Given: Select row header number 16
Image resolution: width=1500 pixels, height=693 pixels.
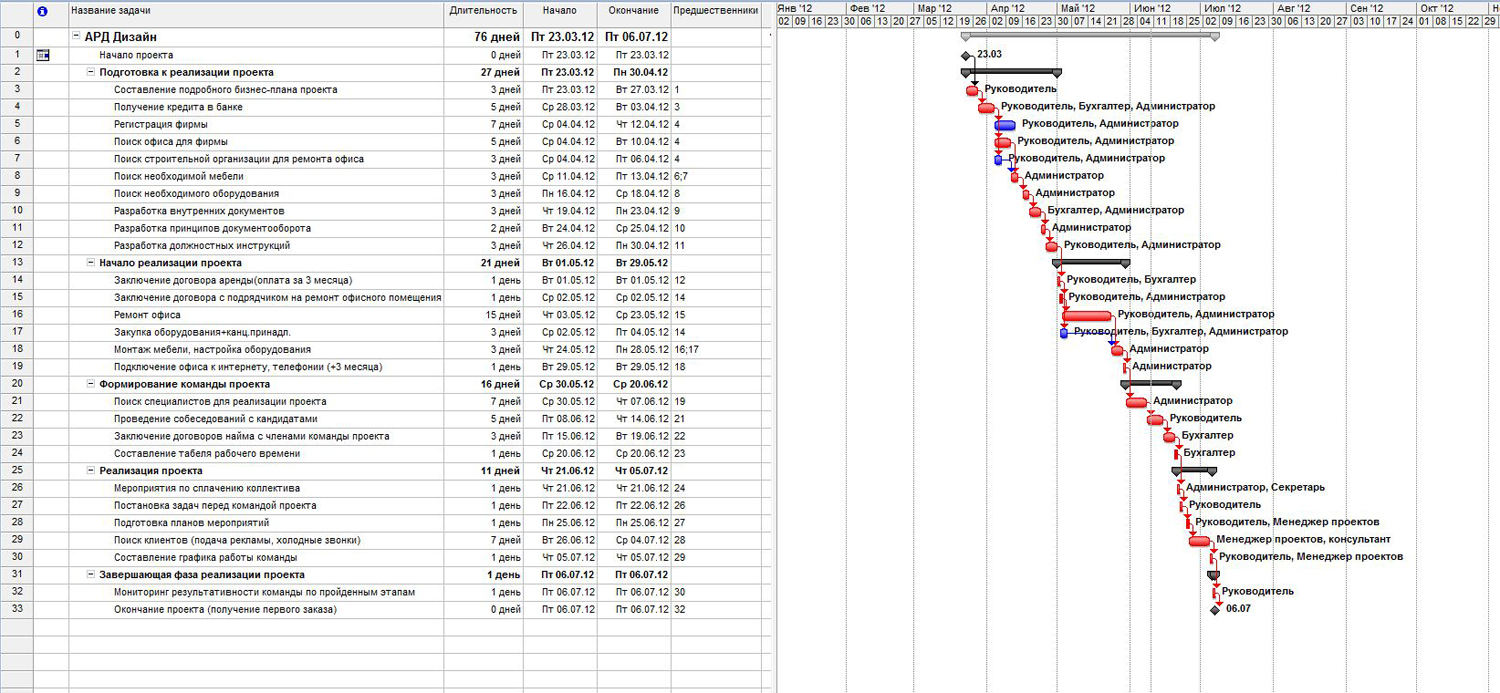Looking at the screenshot, I should click(17, 315).
